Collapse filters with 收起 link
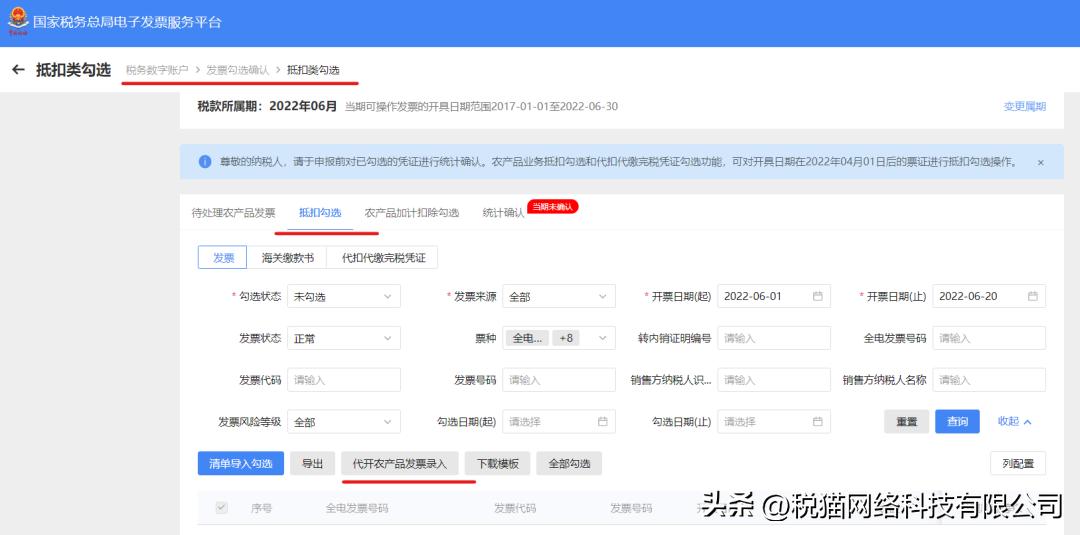Screen dimensions: 1080x535 pyautogui.click(x=1015, y=421)
